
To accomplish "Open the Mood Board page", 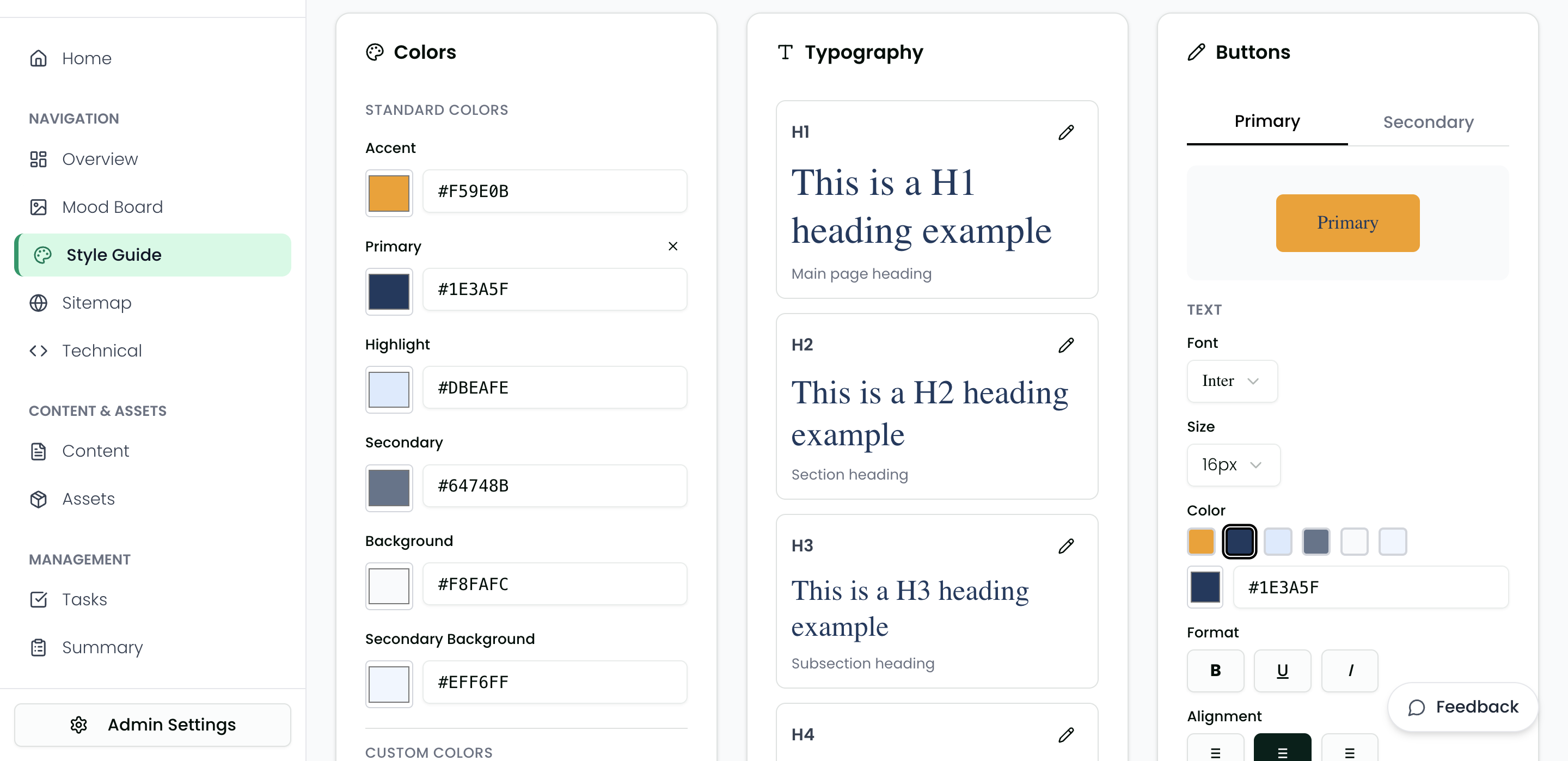I will (x=152, y=207).
